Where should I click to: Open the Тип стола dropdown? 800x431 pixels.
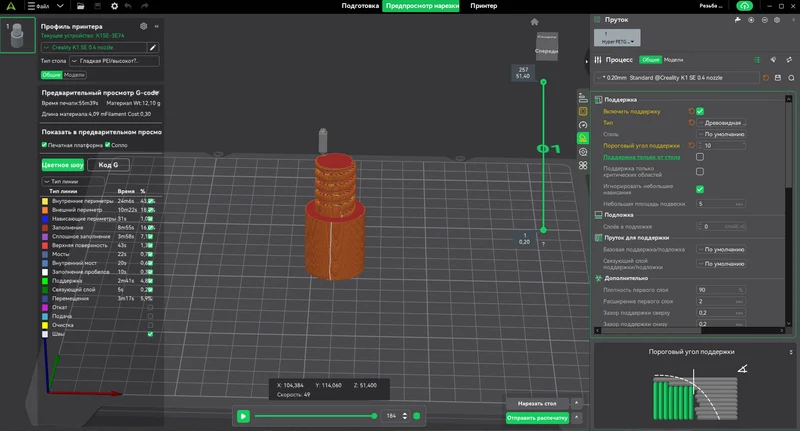click(x=114, y=61)
